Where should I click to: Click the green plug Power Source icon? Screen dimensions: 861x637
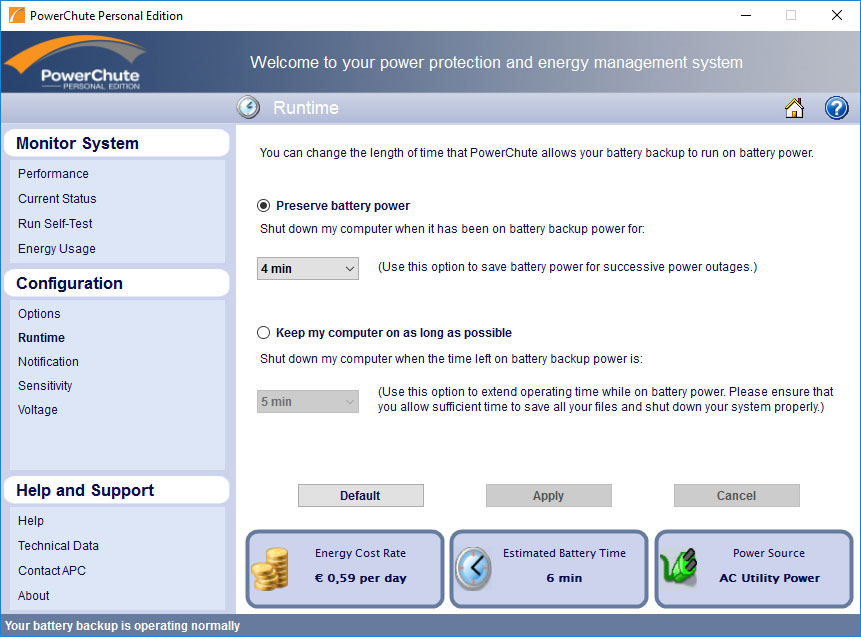pyautogui.click(x=679, y=567)
